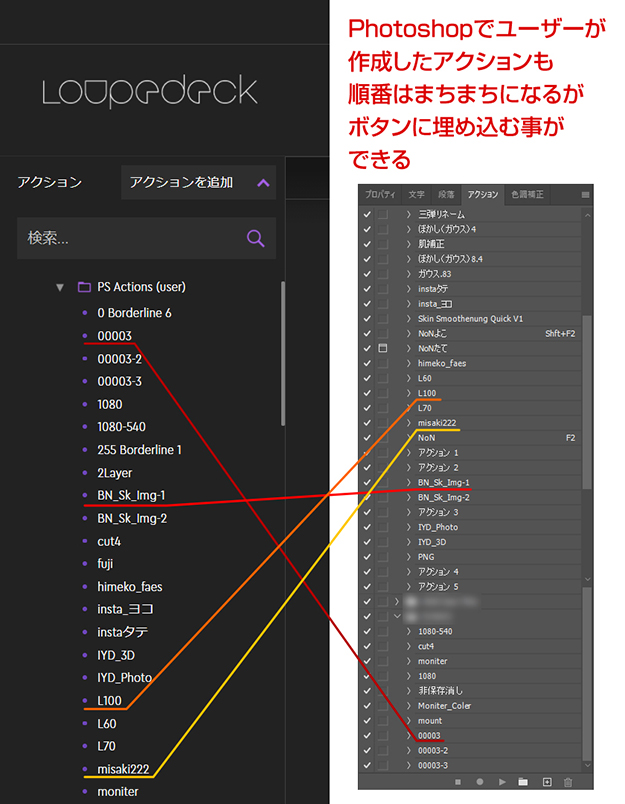Viewport: 625px width, 804px height.
Task: Expand the Moniter_Coler action
Action: [409, 706]
